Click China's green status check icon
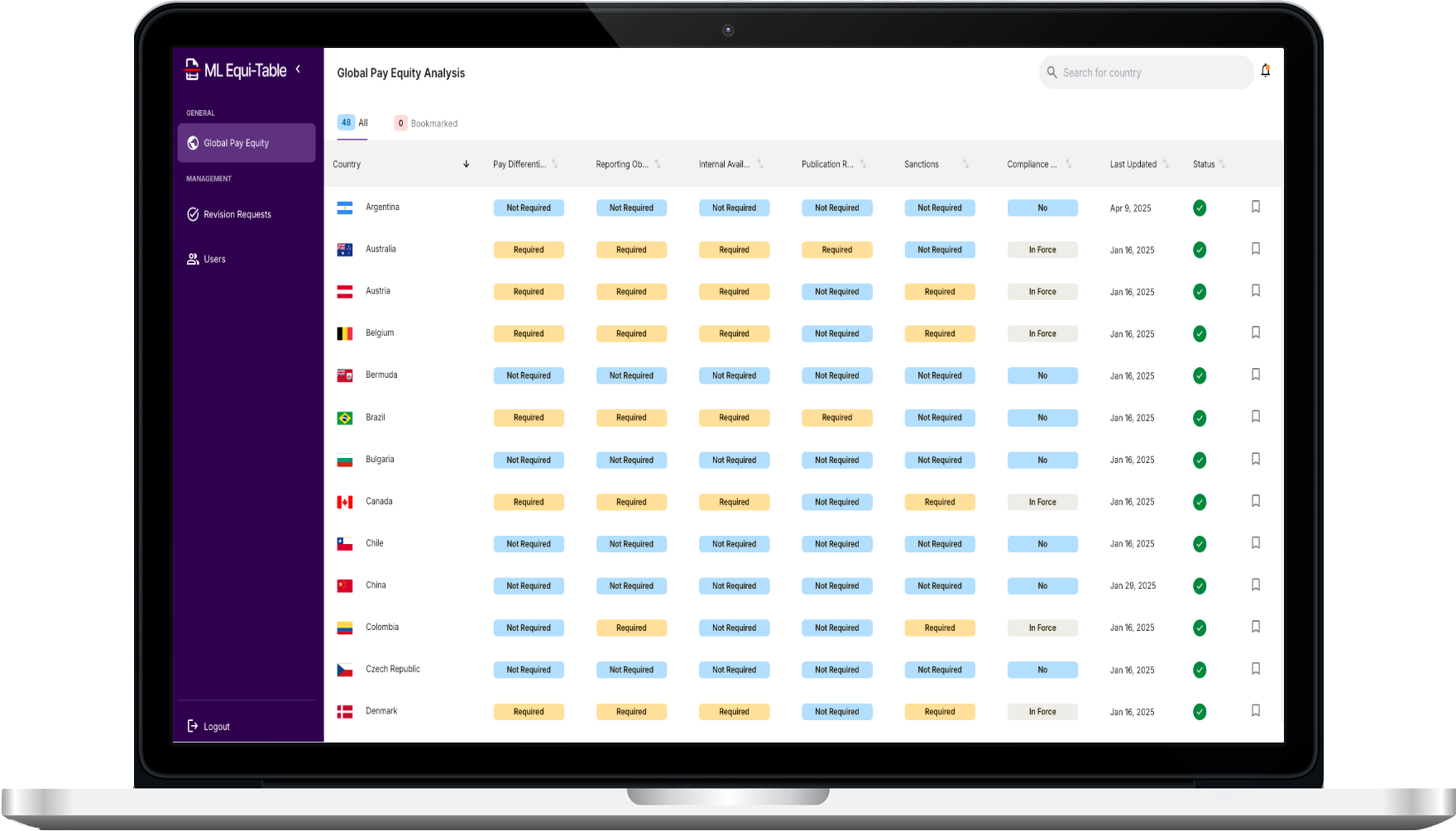The height and width of the screenshot is (831, 1456). point(1199,585)
